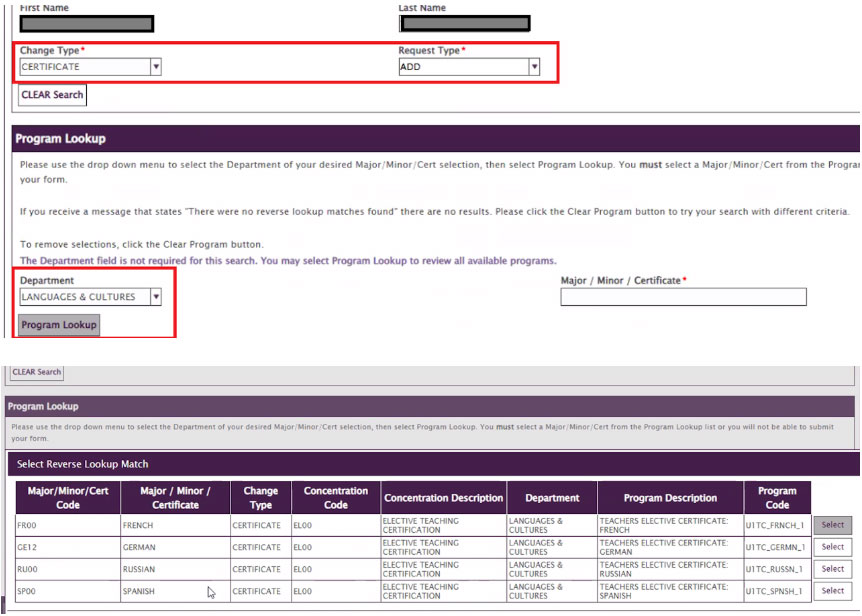This screenshot has height=616, width=862.
Task: Click the Major / Minor / Certificate input field
Action: click(x=683, y=296)
